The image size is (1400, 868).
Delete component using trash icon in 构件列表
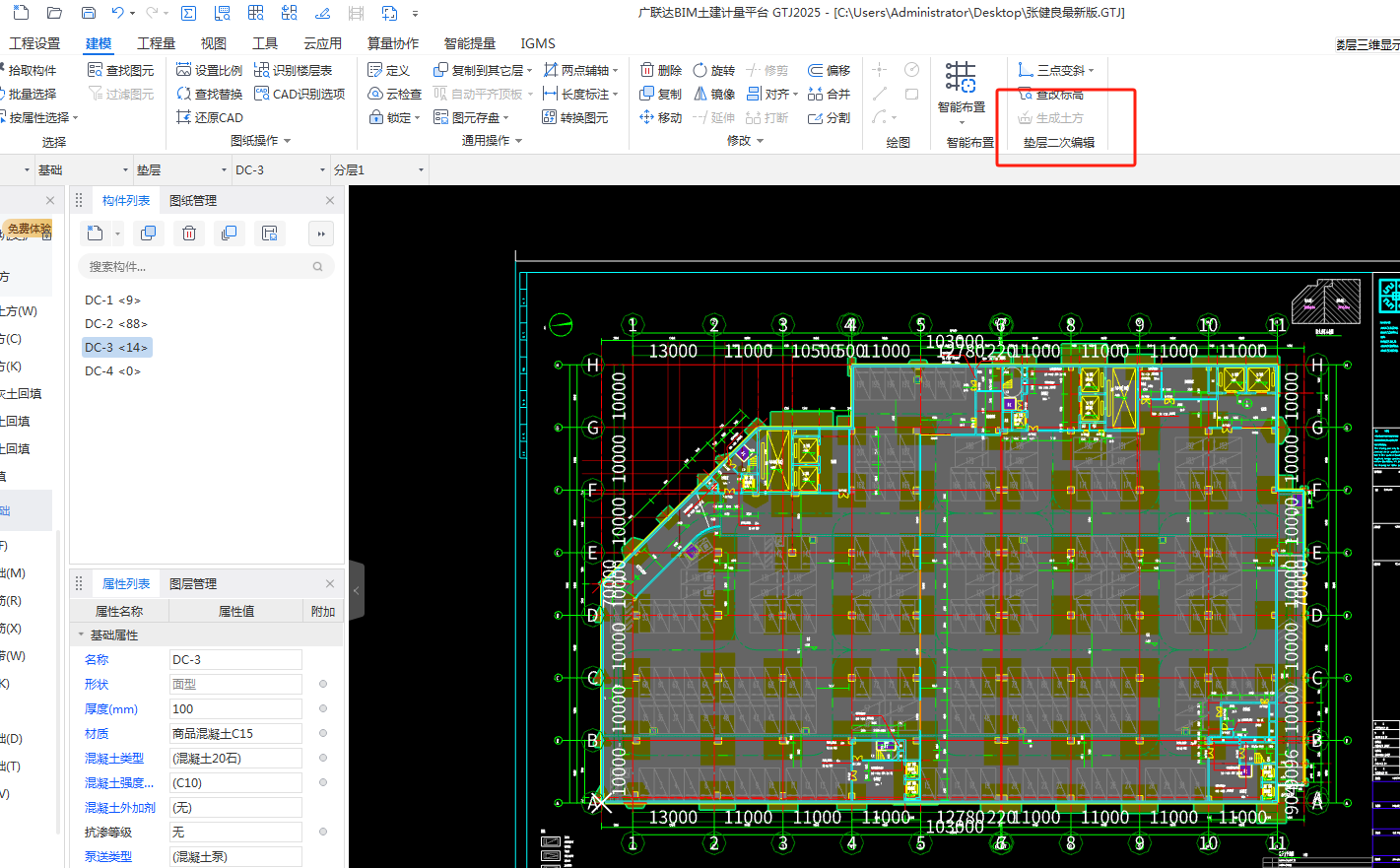(x=189, y=234)
